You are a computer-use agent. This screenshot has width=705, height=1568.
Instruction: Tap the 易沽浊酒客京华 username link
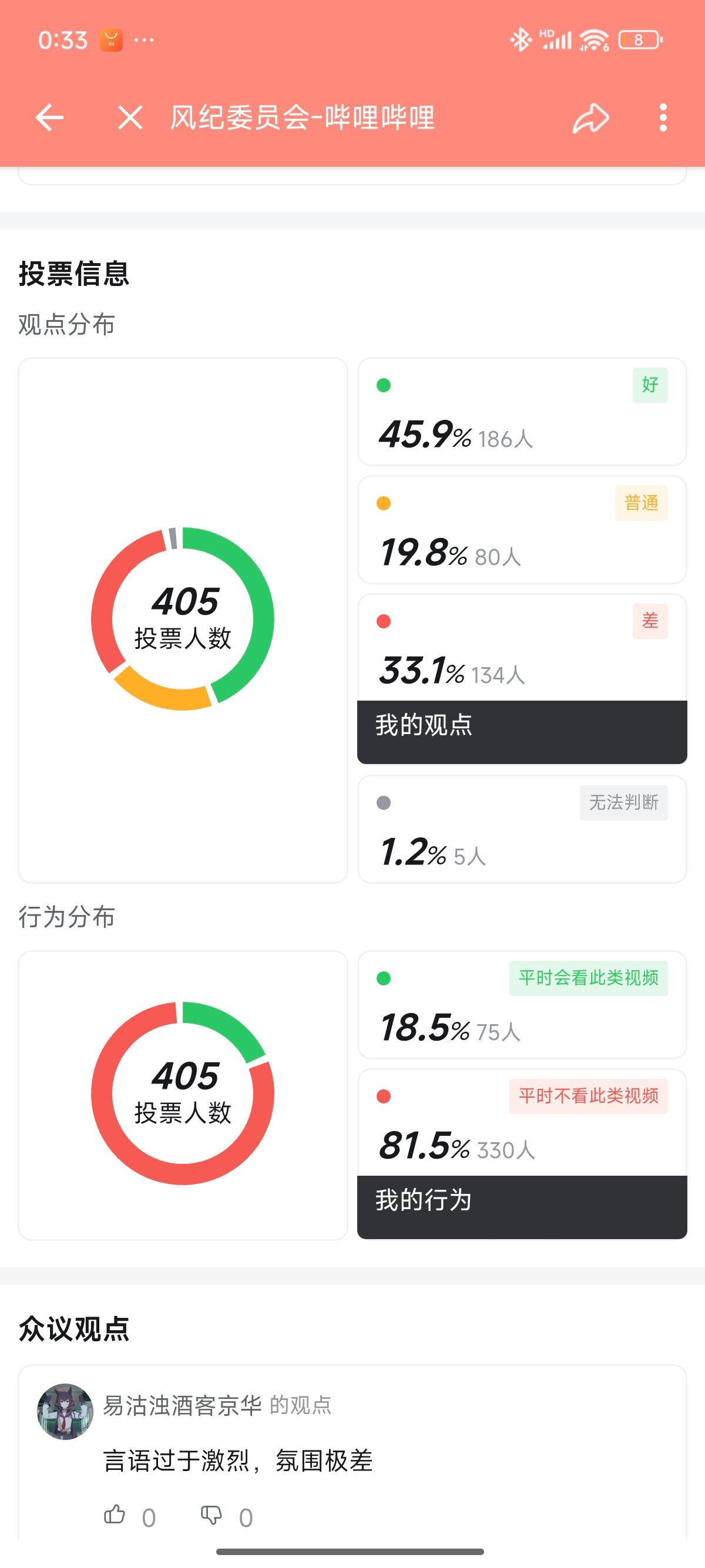click(x=182, y=1405)
